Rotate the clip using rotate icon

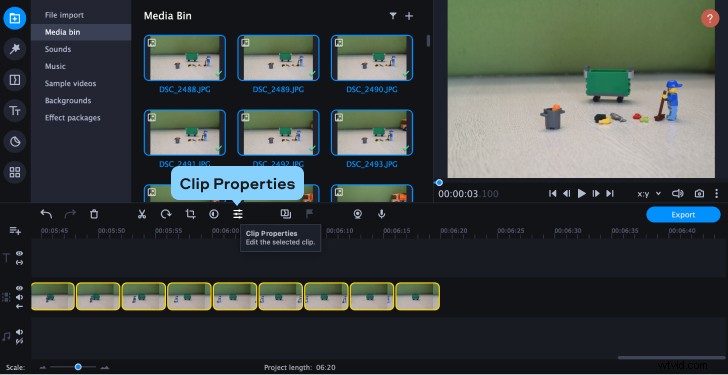pos(166,214)
